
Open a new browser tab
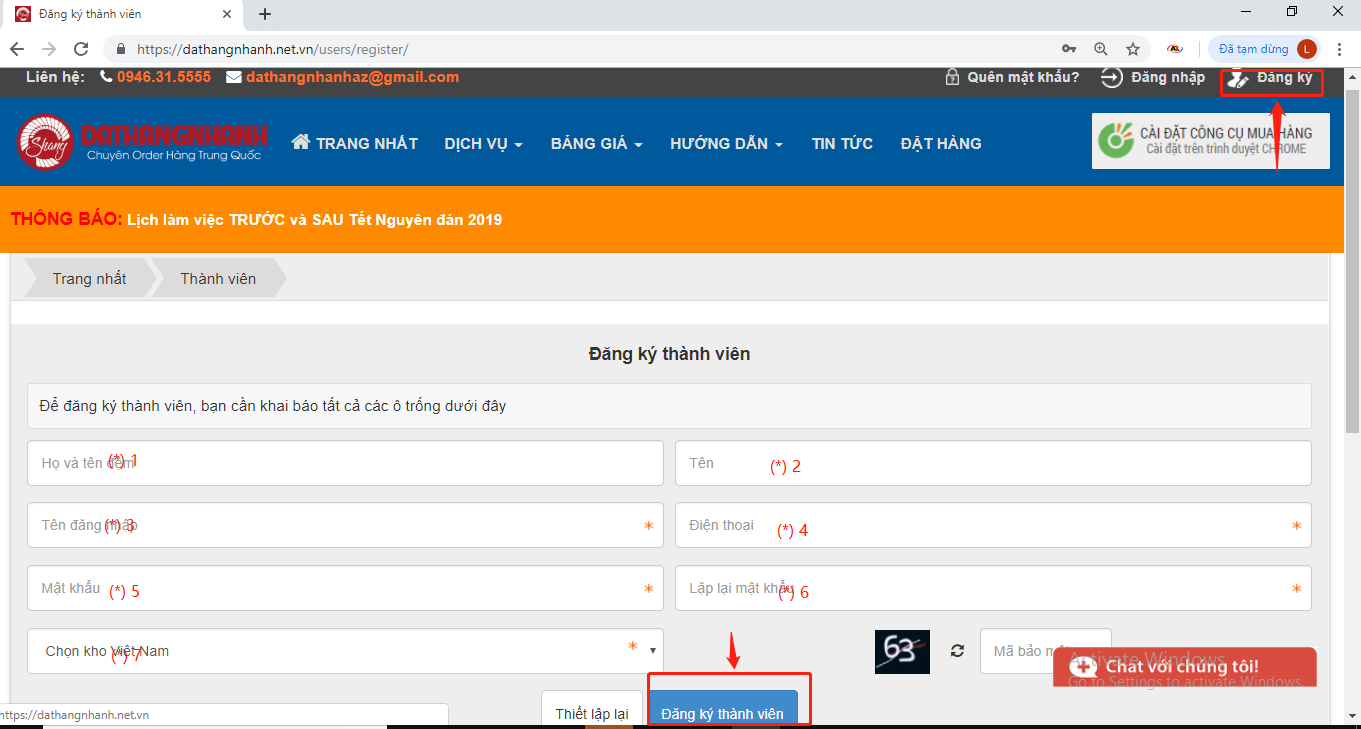(x=265, y=14)
